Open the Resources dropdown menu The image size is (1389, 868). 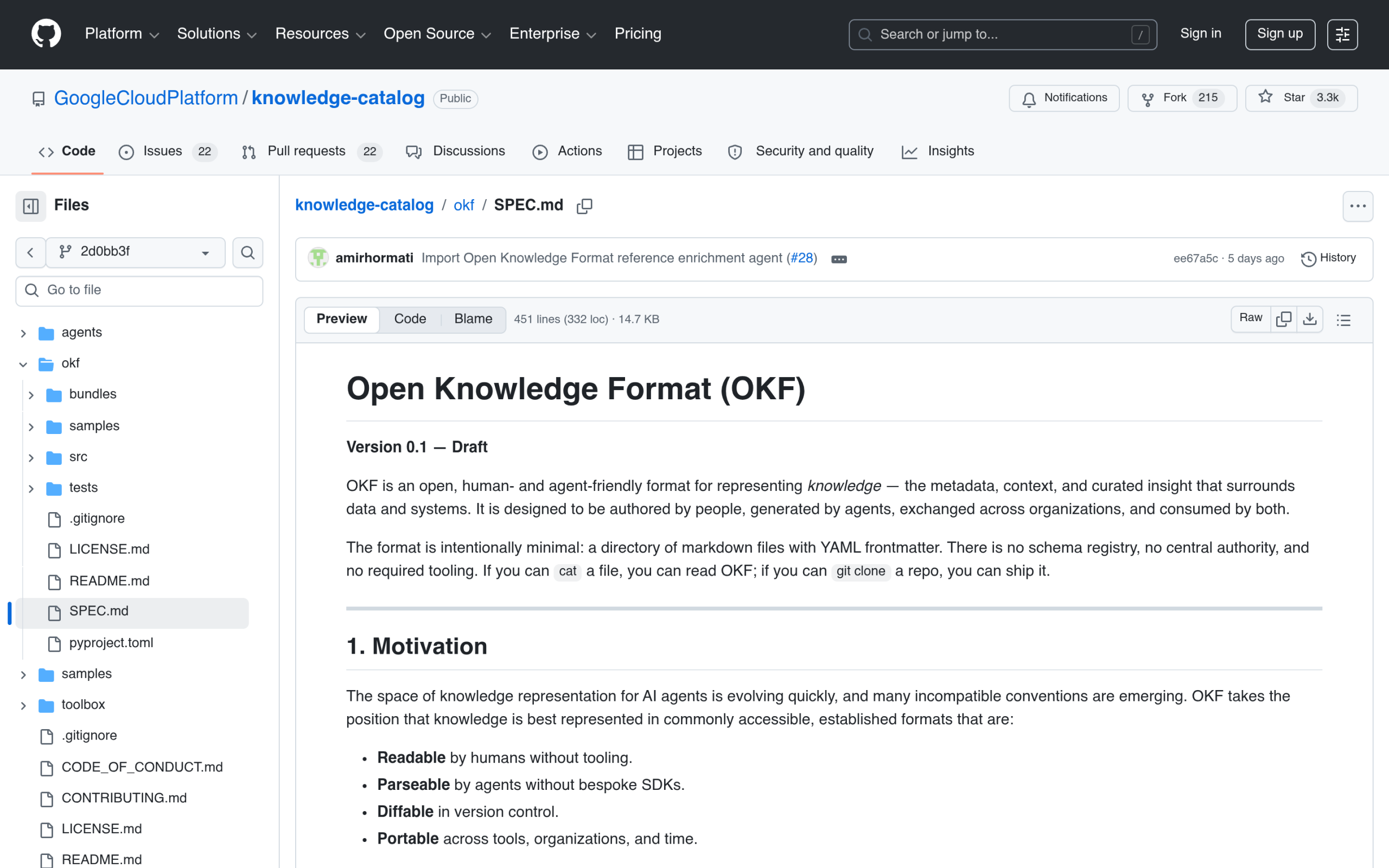(x=320, y=34)
